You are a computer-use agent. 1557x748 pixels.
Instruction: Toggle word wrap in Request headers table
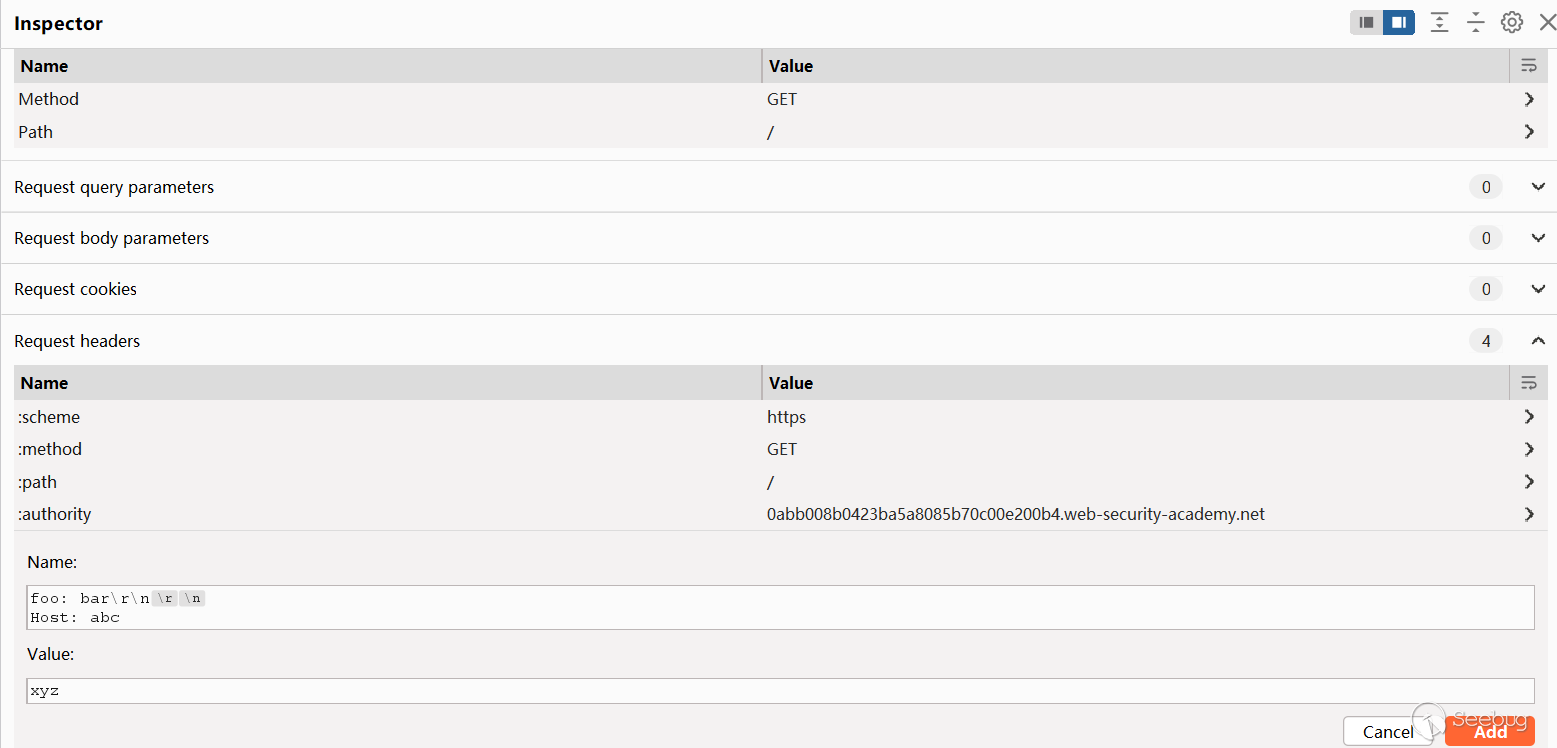click(x=1528, y=383)
